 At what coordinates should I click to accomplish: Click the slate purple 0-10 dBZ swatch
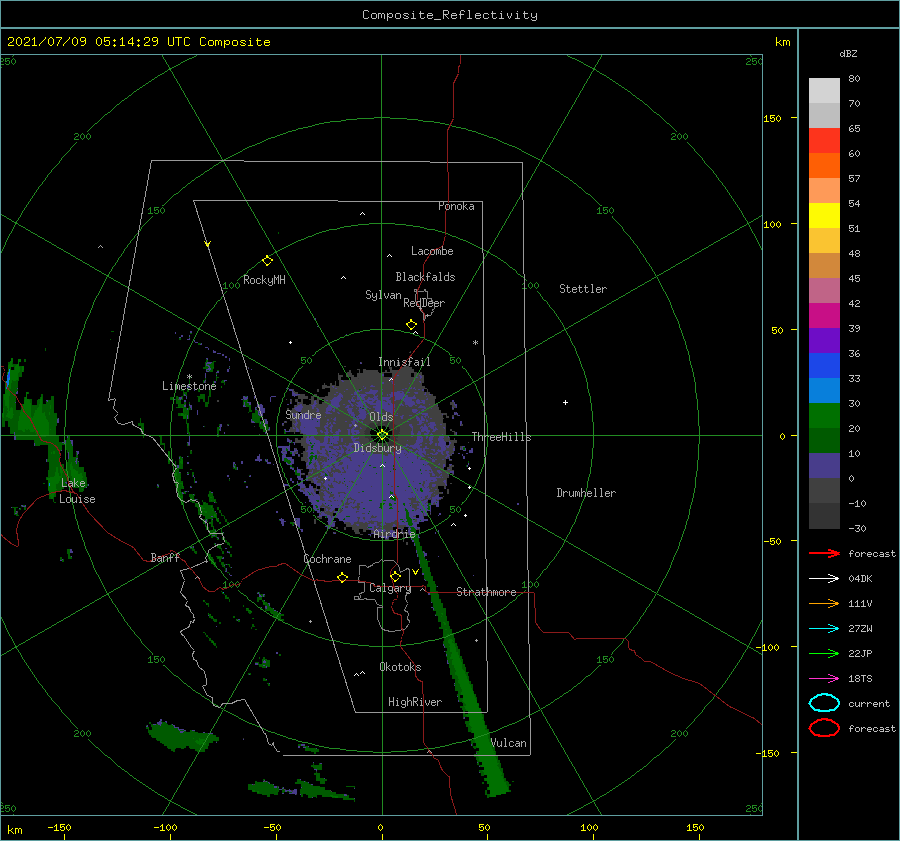(x=824, y=466)
